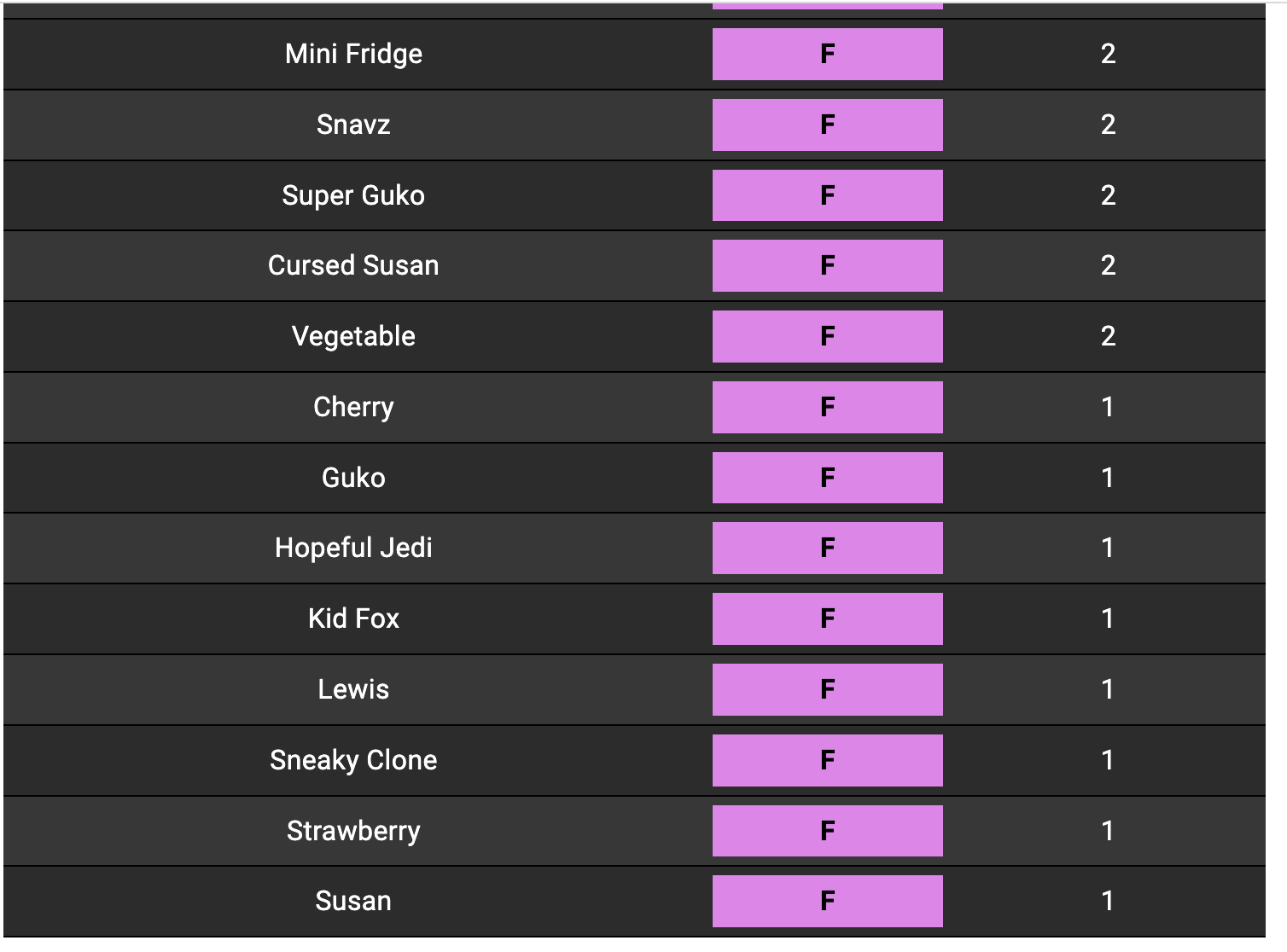Select the F tier cell for Guko
1287x952 pixels.
[x=827, y=478]
